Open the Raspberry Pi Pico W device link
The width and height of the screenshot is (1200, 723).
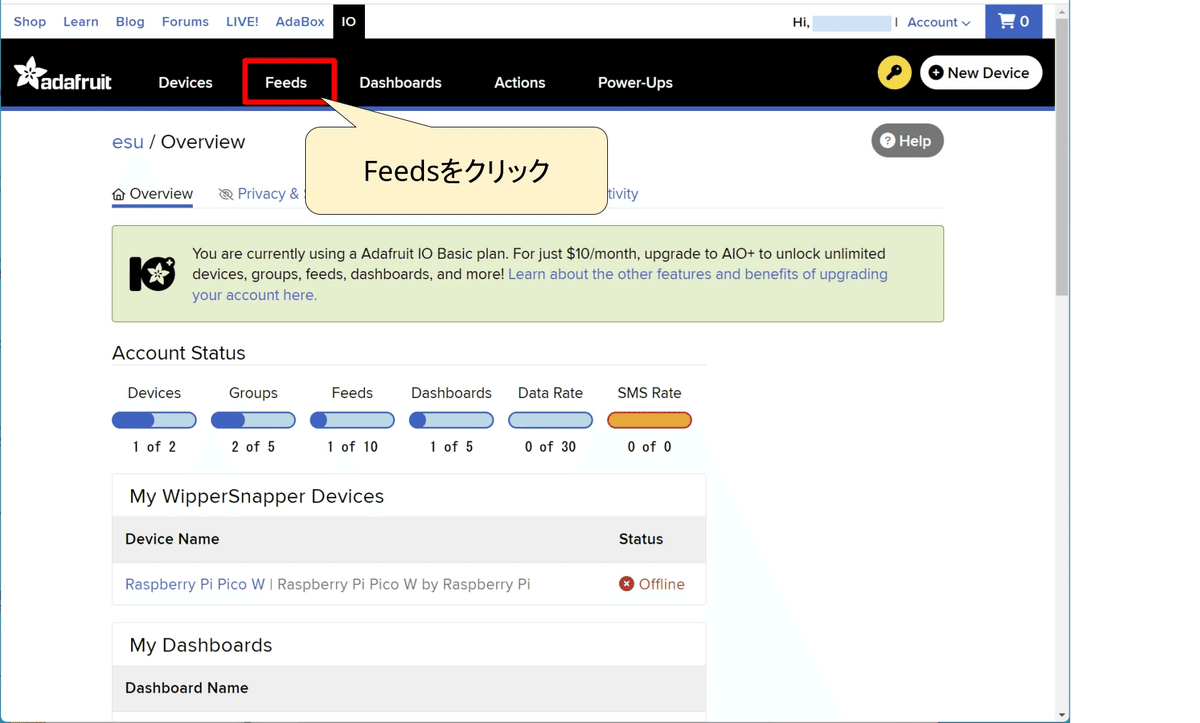point(194,584)
